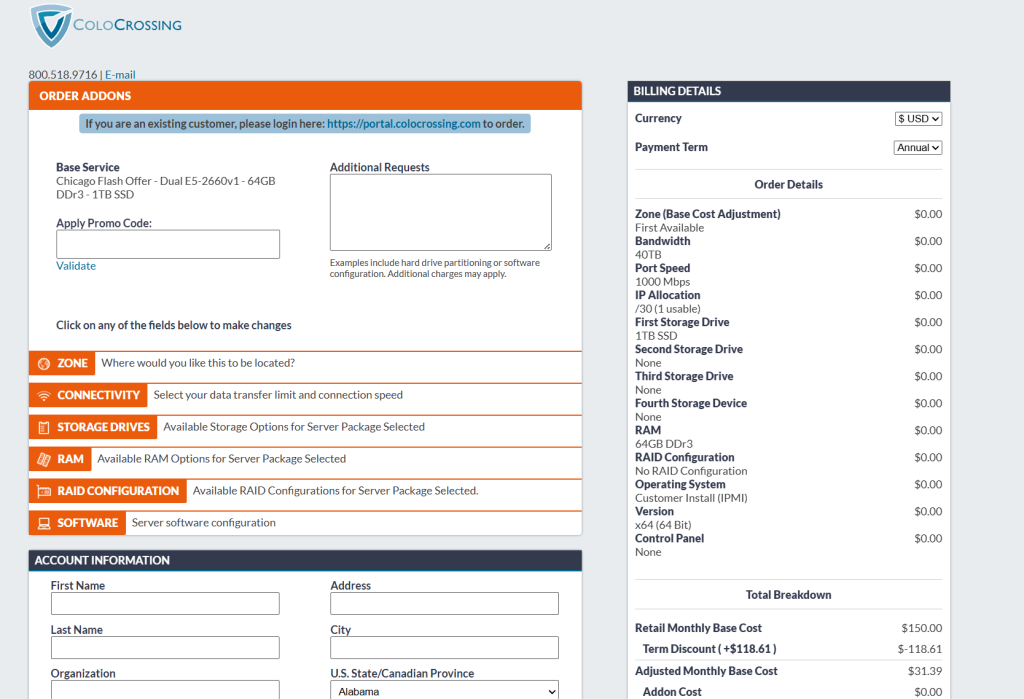The height and width of the screenshot is (699, 1024).
Task: Expand the ZONE section
Action: coord(72,364)
